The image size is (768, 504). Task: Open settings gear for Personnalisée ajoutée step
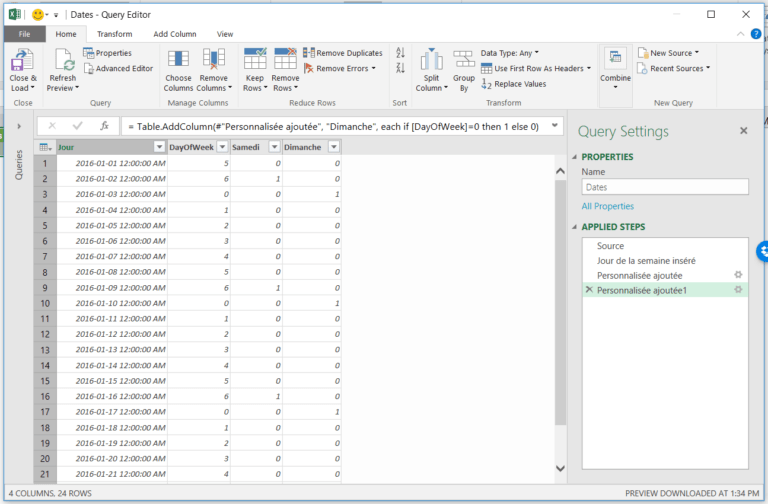pos(738,274)
